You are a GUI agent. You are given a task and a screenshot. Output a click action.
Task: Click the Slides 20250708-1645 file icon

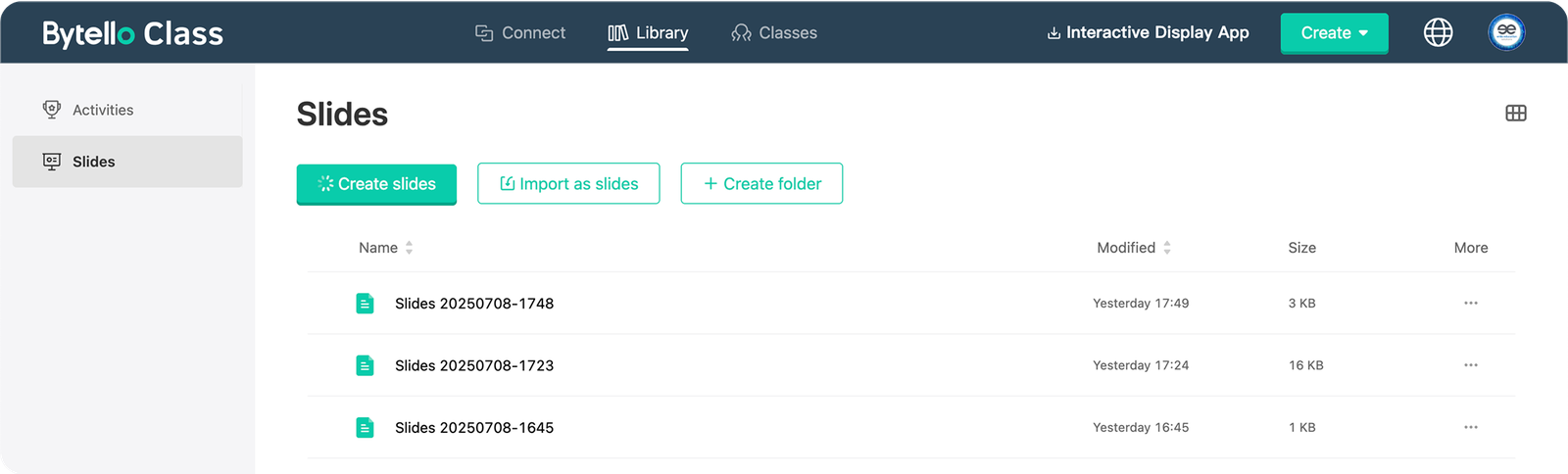(365, 428)
